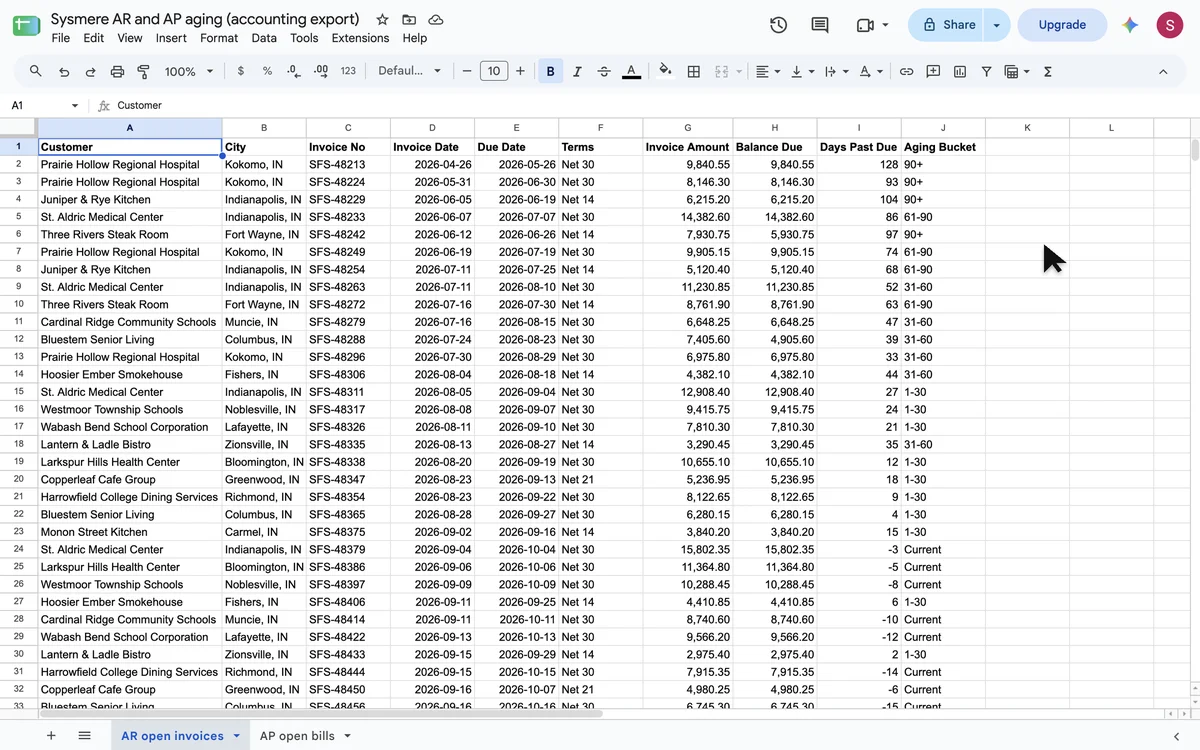Screen dimensions: 1200x750
Task: Open the comments panel
Action: point(820,25)
